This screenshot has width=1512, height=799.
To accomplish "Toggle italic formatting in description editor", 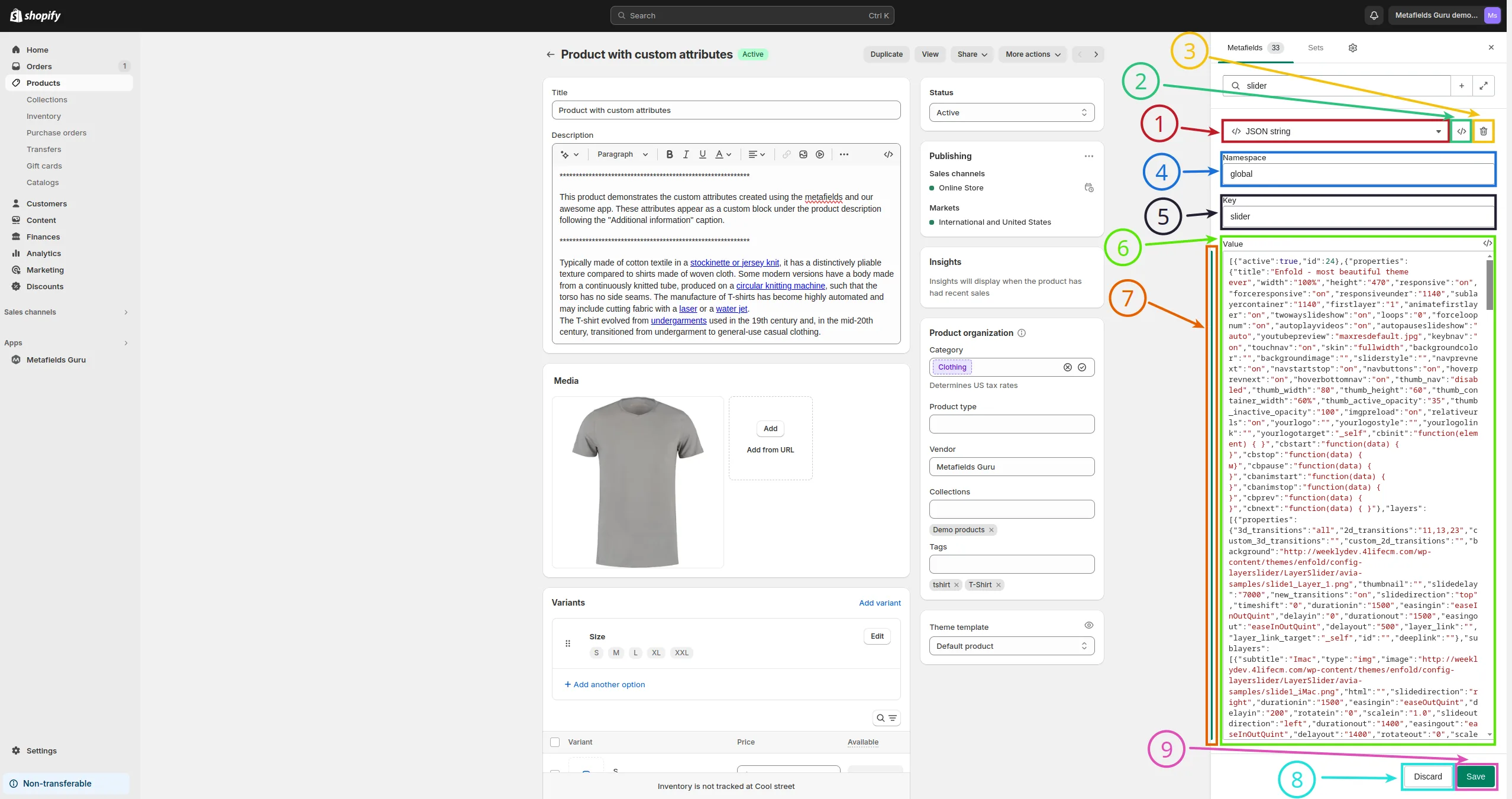I will [686, 154].
